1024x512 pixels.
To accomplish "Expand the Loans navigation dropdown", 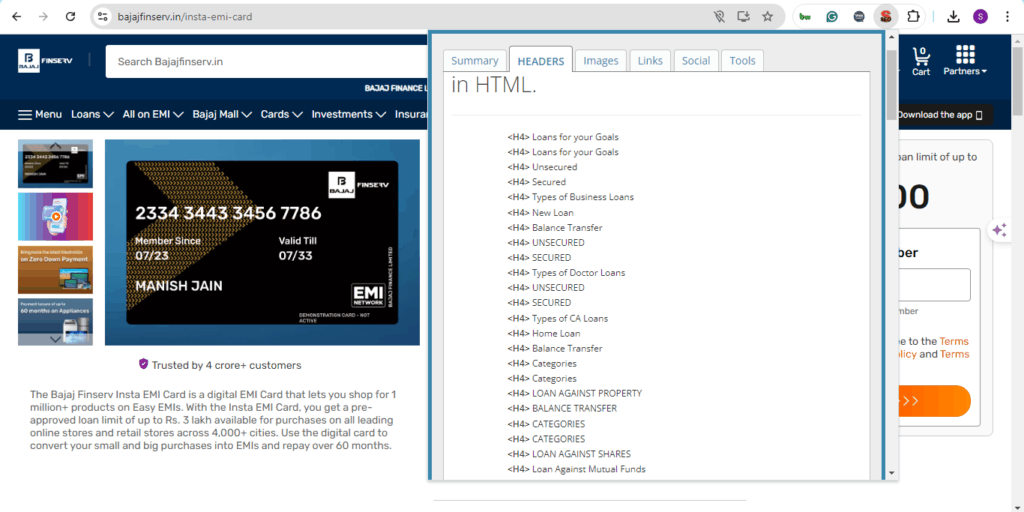I will (92, 114).
